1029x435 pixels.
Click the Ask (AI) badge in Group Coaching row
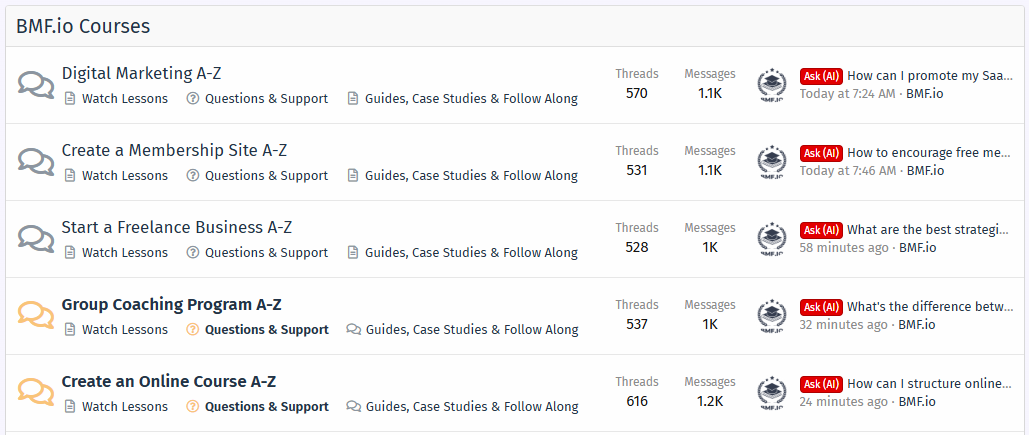pos(821,306)
